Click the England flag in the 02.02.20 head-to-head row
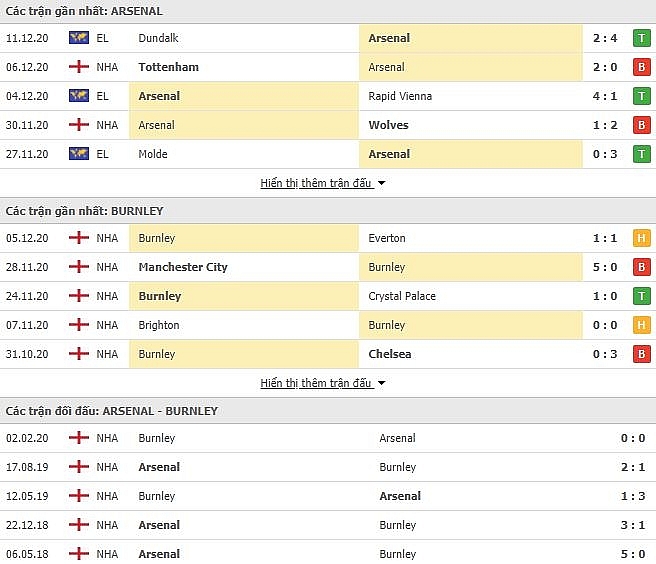This screenshot has height=564, width=656. [78, 438]
